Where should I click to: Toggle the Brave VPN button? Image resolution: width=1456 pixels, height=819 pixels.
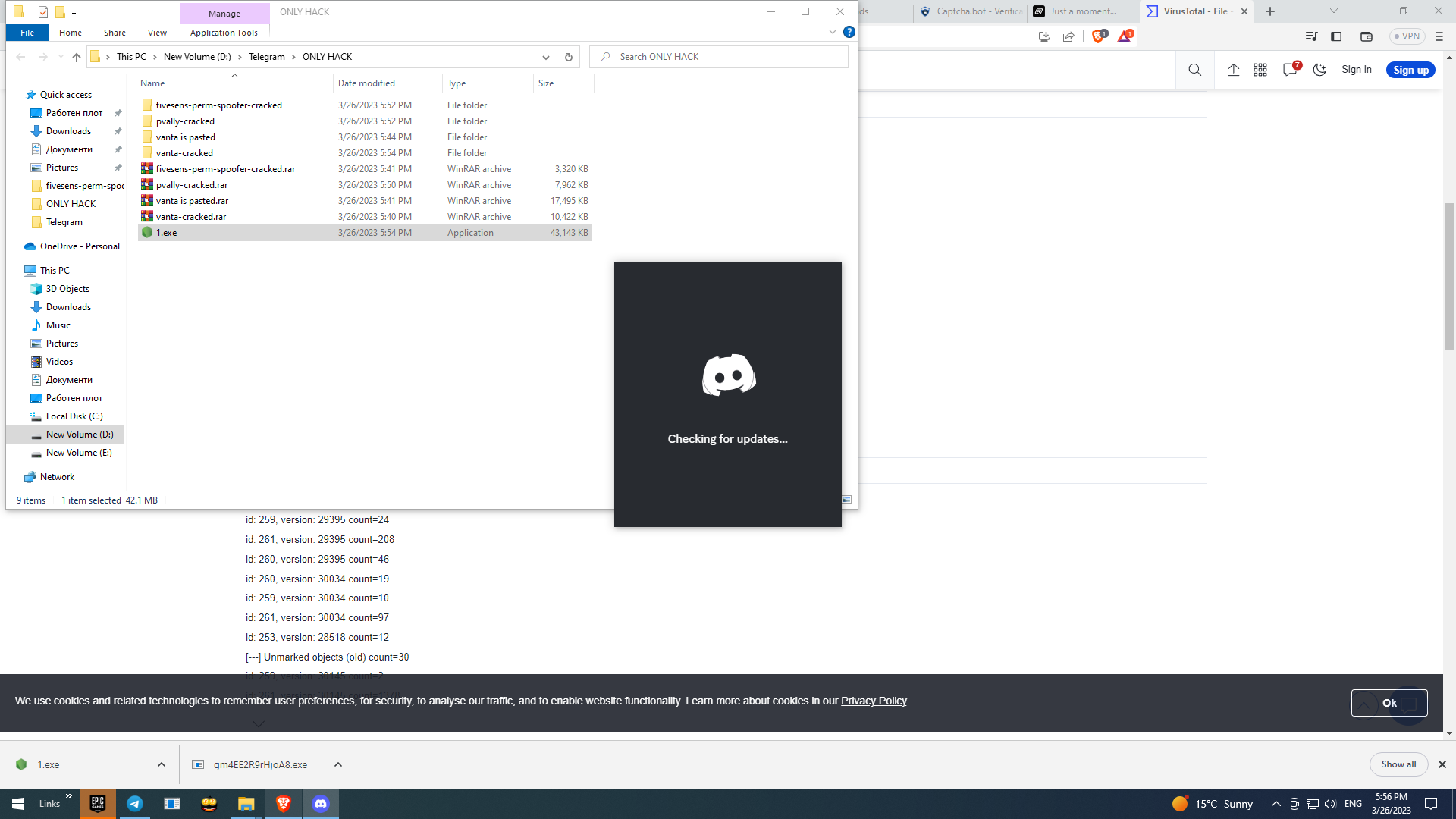[1407, 36]
